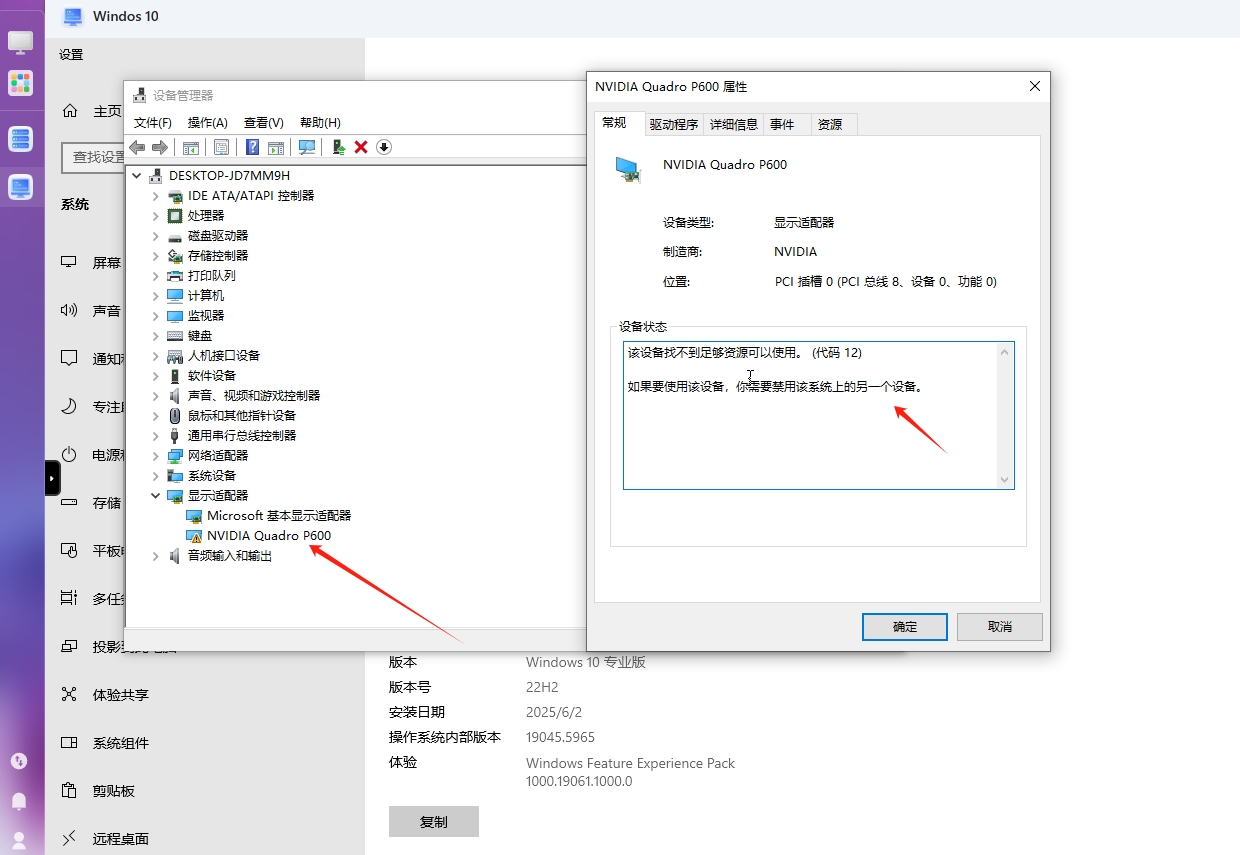
Task: Switch to the 驱动程序 tab
Action: click(673, 123)
